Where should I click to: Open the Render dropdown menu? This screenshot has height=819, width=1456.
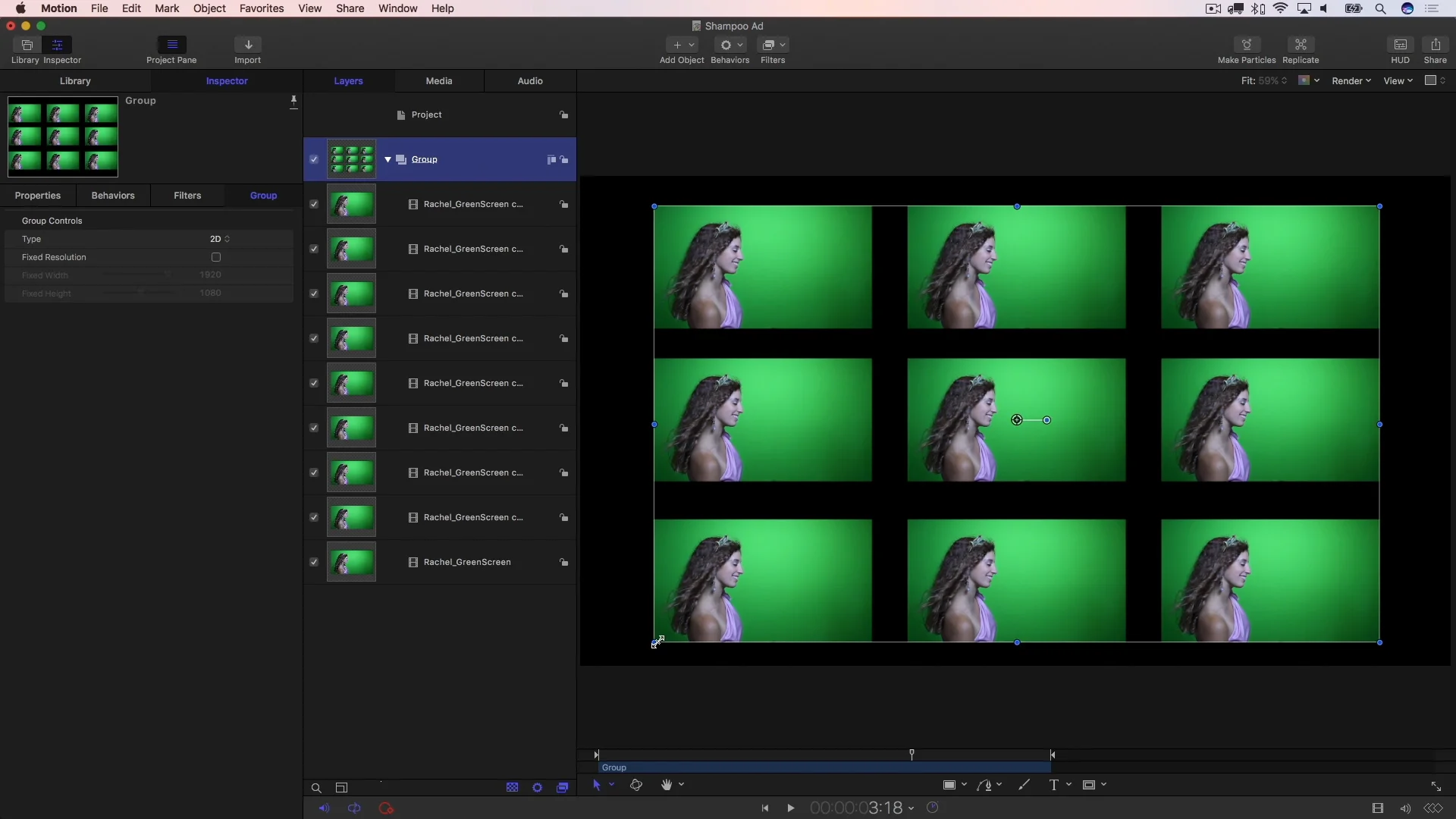[1351, 80]
